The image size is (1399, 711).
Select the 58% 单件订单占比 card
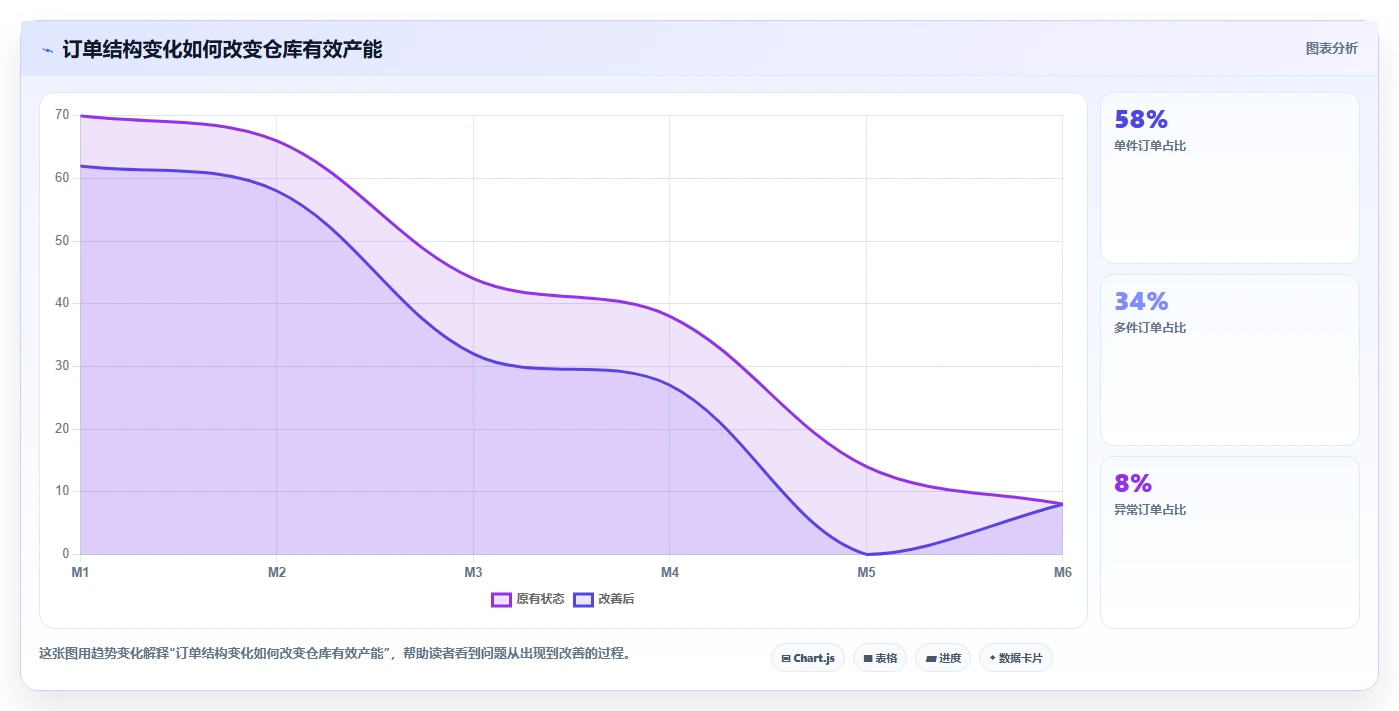click(x=1230, y=178)
